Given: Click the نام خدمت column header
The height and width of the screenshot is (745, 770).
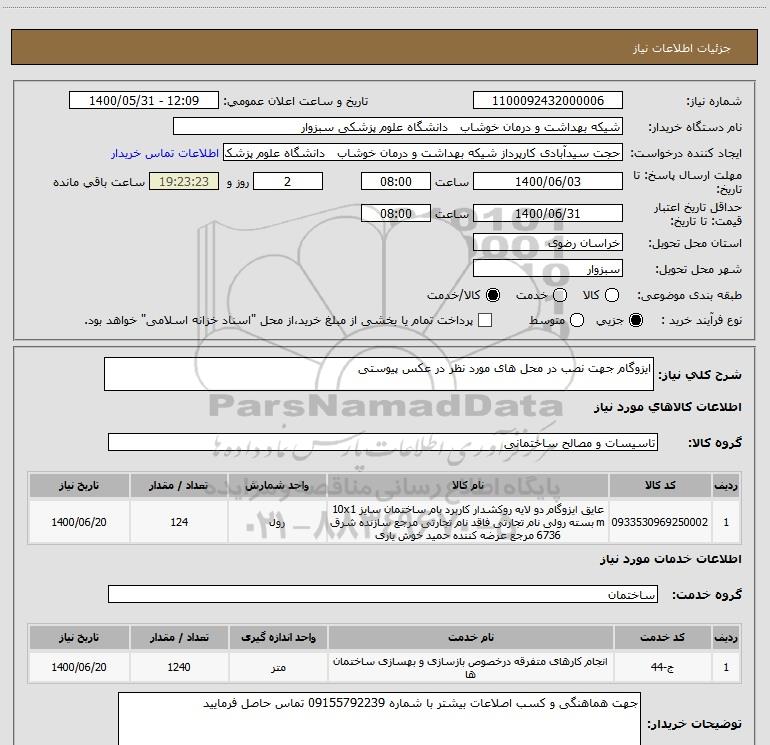Looking at the screenshot, I should (470, 637).
